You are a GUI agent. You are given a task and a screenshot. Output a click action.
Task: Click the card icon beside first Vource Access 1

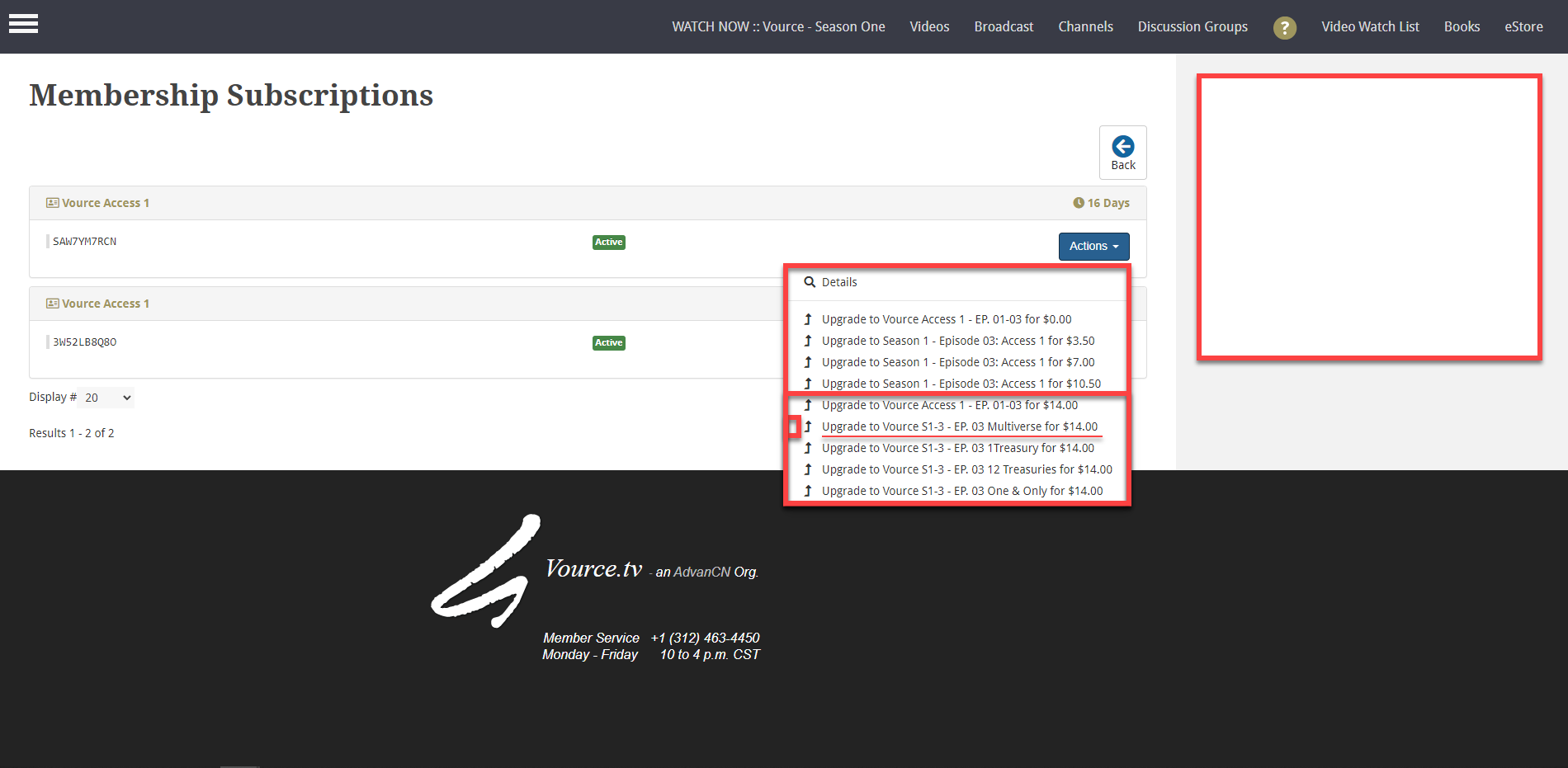[52, 203]
